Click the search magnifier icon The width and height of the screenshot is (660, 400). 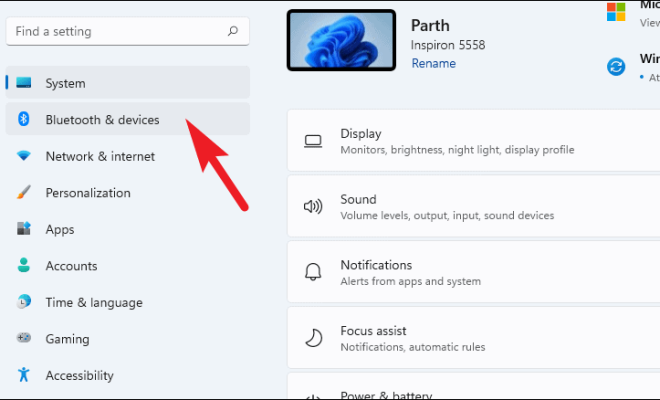[x=233, y=31]
